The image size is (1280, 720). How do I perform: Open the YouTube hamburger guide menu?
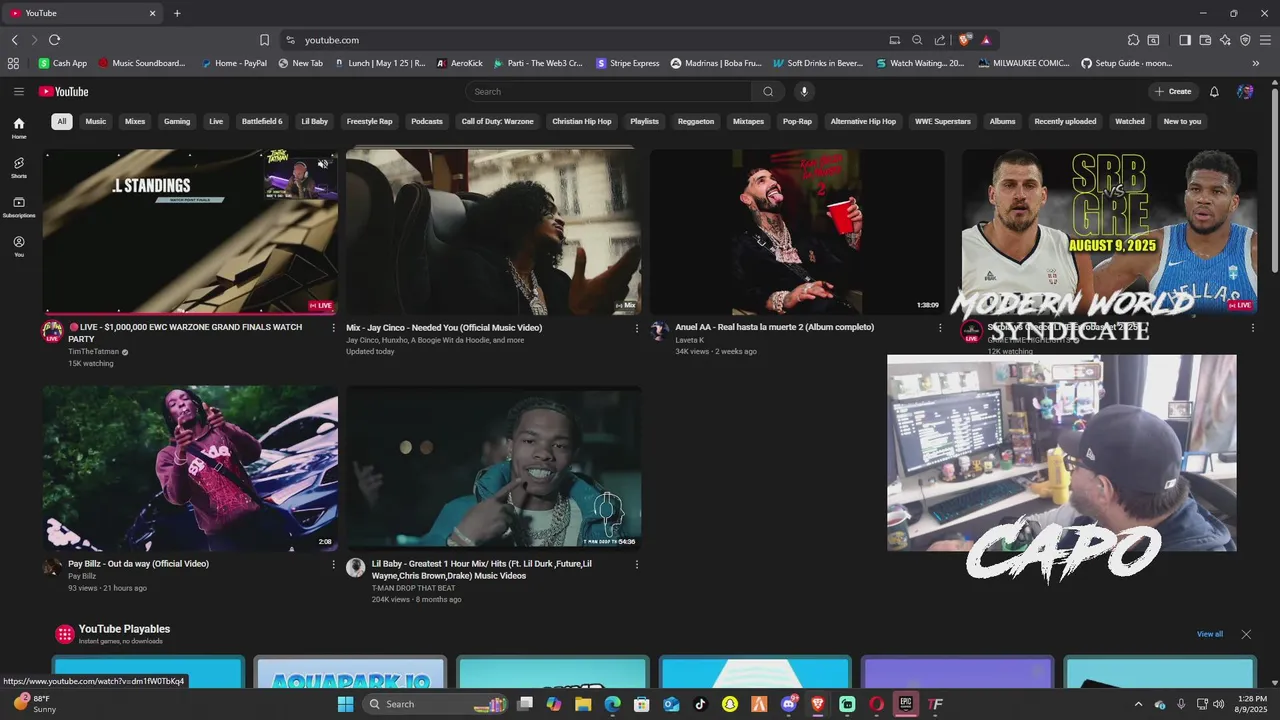coord(18,91)
